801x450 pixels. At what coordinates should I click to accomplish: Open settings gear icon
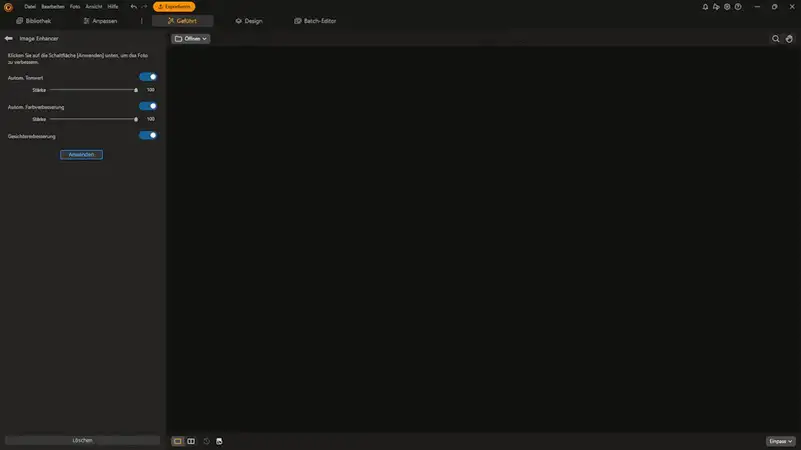[x=727, y=7]
